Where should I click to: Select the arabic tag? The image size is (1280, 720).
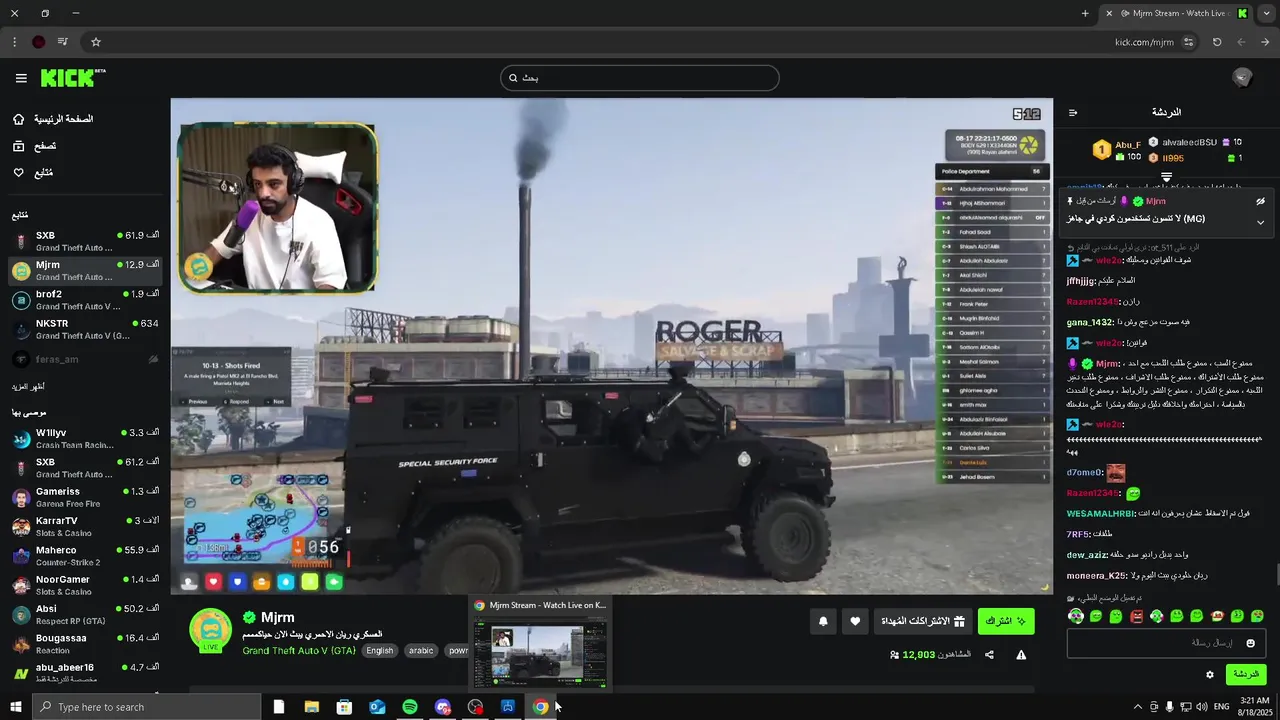click(x=421, y=650)
